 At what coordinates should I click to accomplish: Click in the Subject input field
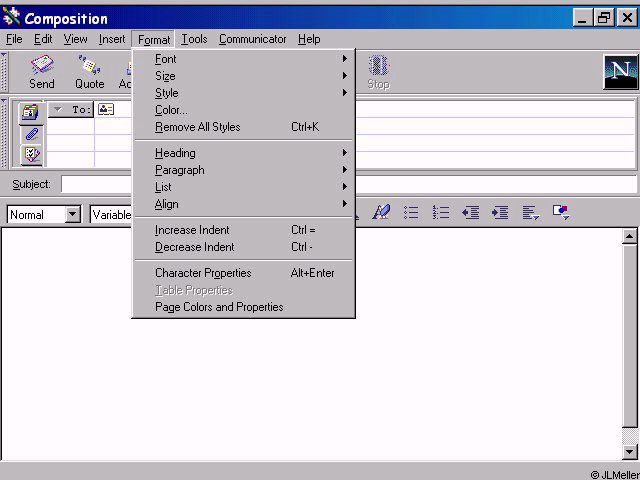click(x=349, y=184)
